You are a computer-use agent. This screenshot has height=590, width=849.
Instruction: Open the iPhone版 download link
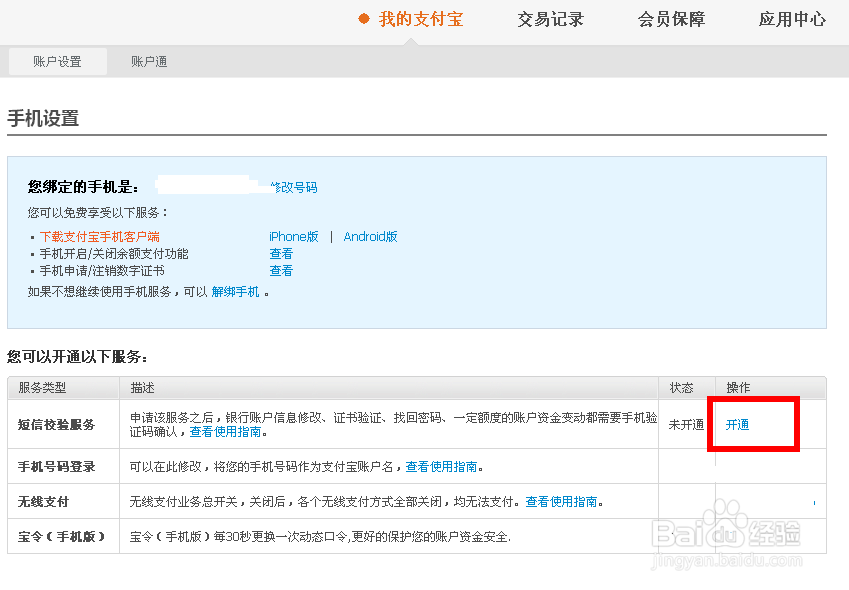pos(293,237)
